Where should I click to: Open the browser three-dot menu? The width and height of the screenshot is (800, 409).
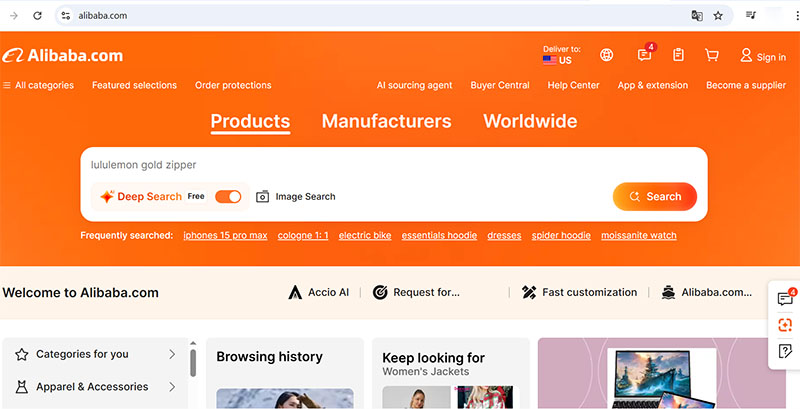point(797,16)
